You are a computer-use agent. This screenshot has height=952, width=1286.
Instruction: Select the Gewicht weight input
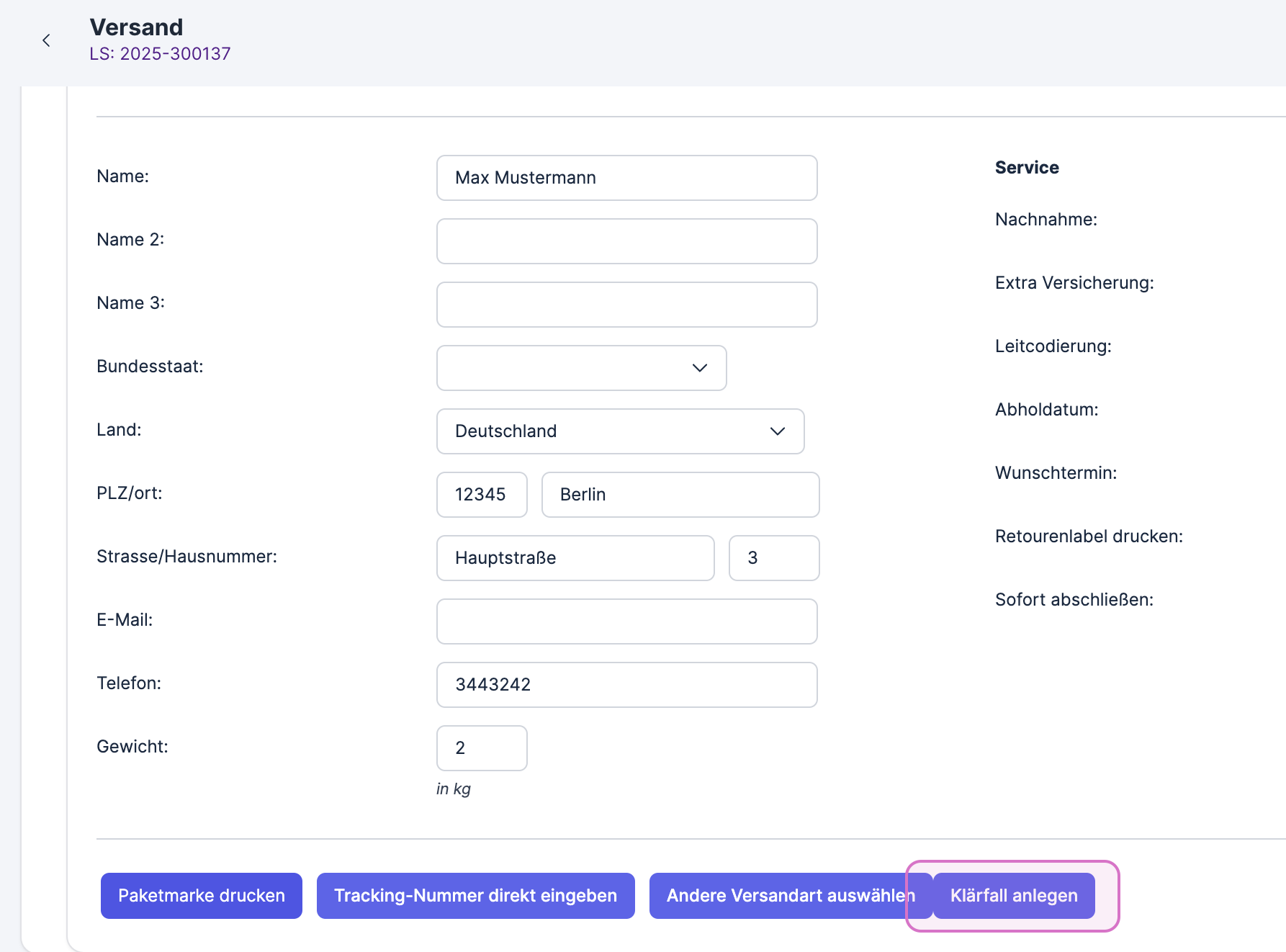point(482,748)
